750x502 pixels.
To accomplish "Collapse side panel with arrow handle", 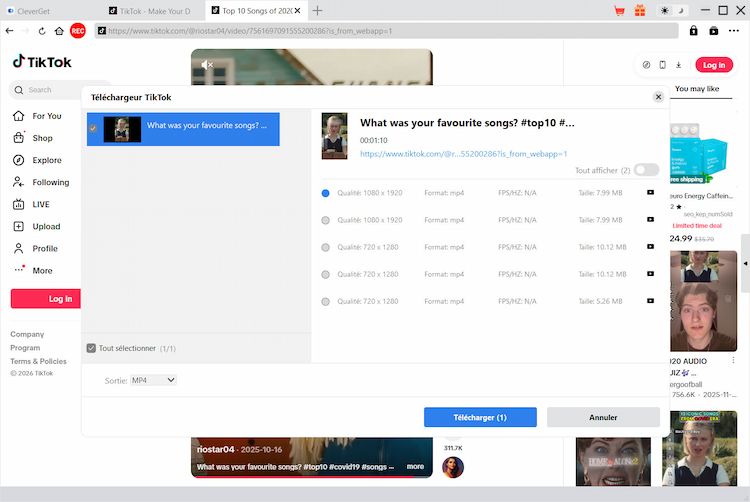I will (745, 263).
